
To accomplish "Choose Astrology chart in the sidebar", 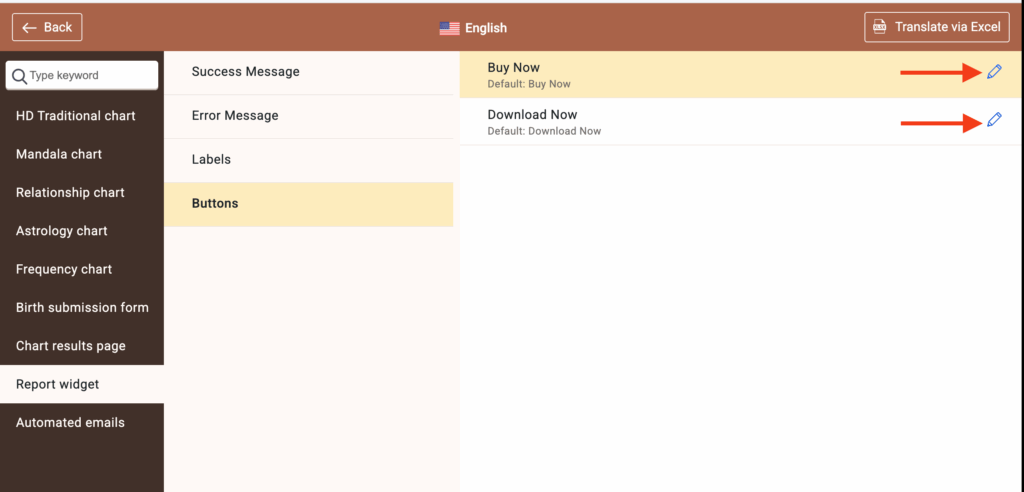I will point(62,231).
